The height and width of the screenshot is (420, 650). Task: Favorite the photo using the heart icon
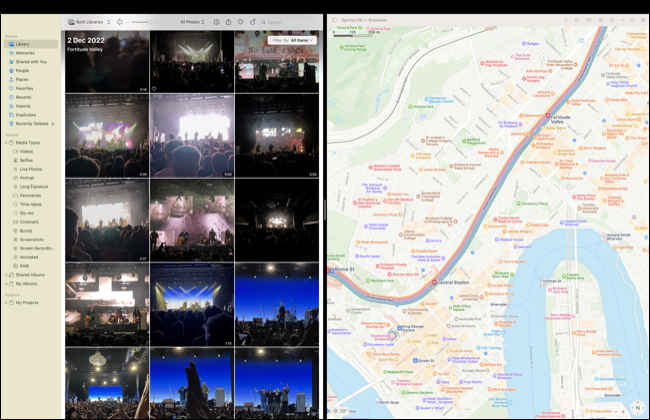pyautogui.click(x=240, y=21)
